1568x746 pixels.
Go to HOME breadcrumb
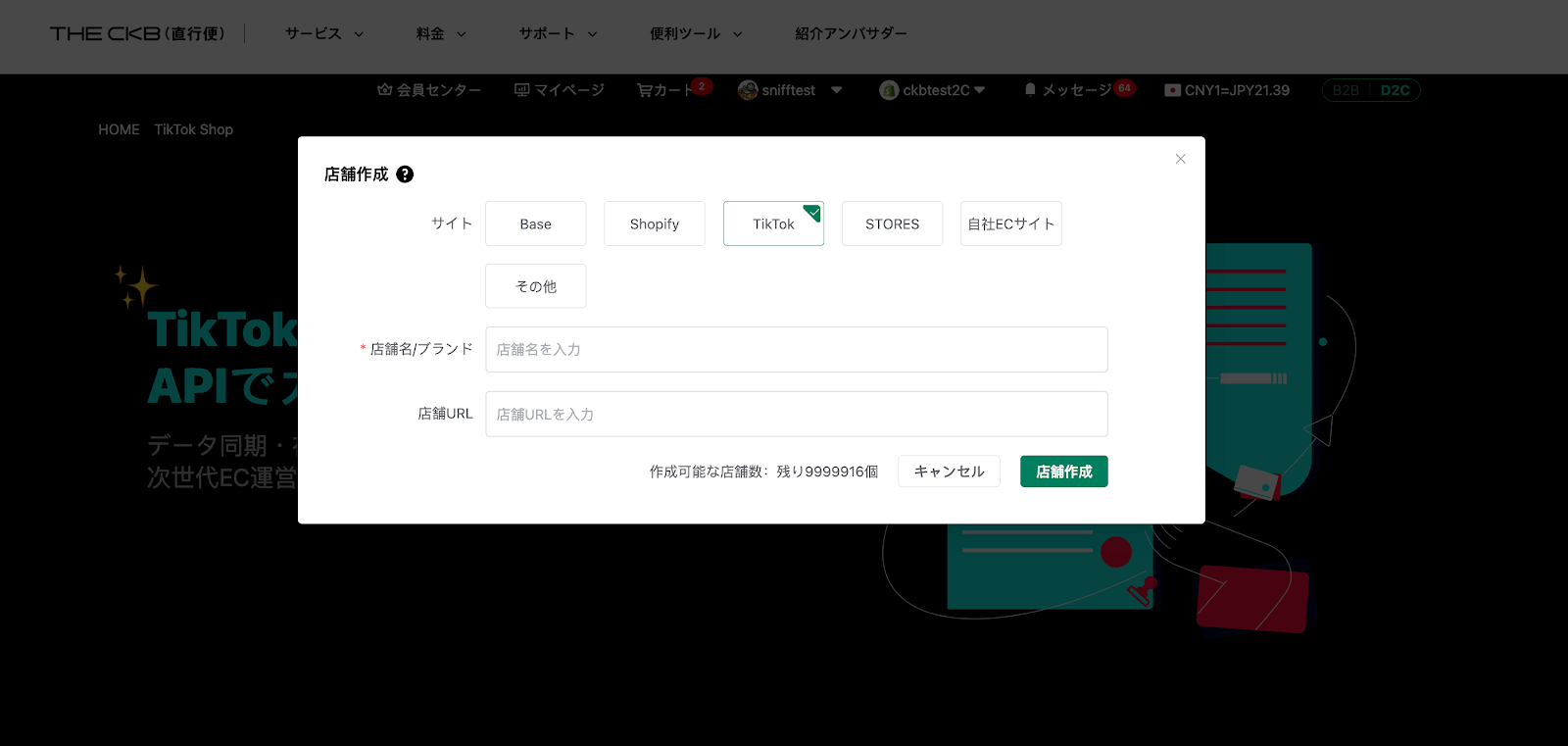119,129
